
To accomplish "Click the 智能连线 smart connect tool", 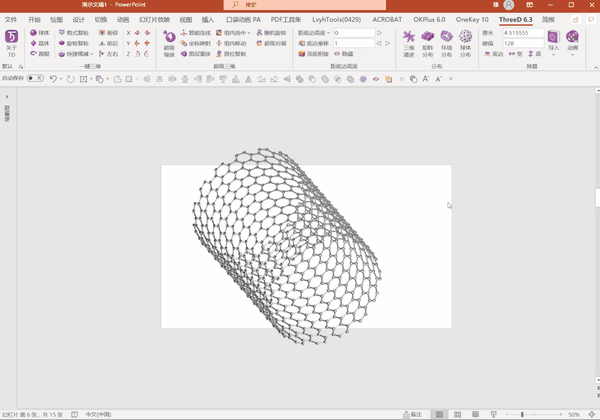I will 196,33.
